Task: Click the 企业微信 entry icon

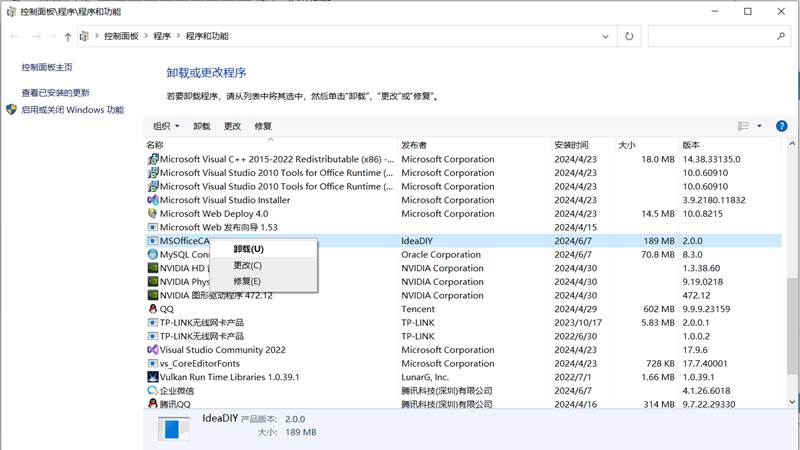Action: [153, 390]
